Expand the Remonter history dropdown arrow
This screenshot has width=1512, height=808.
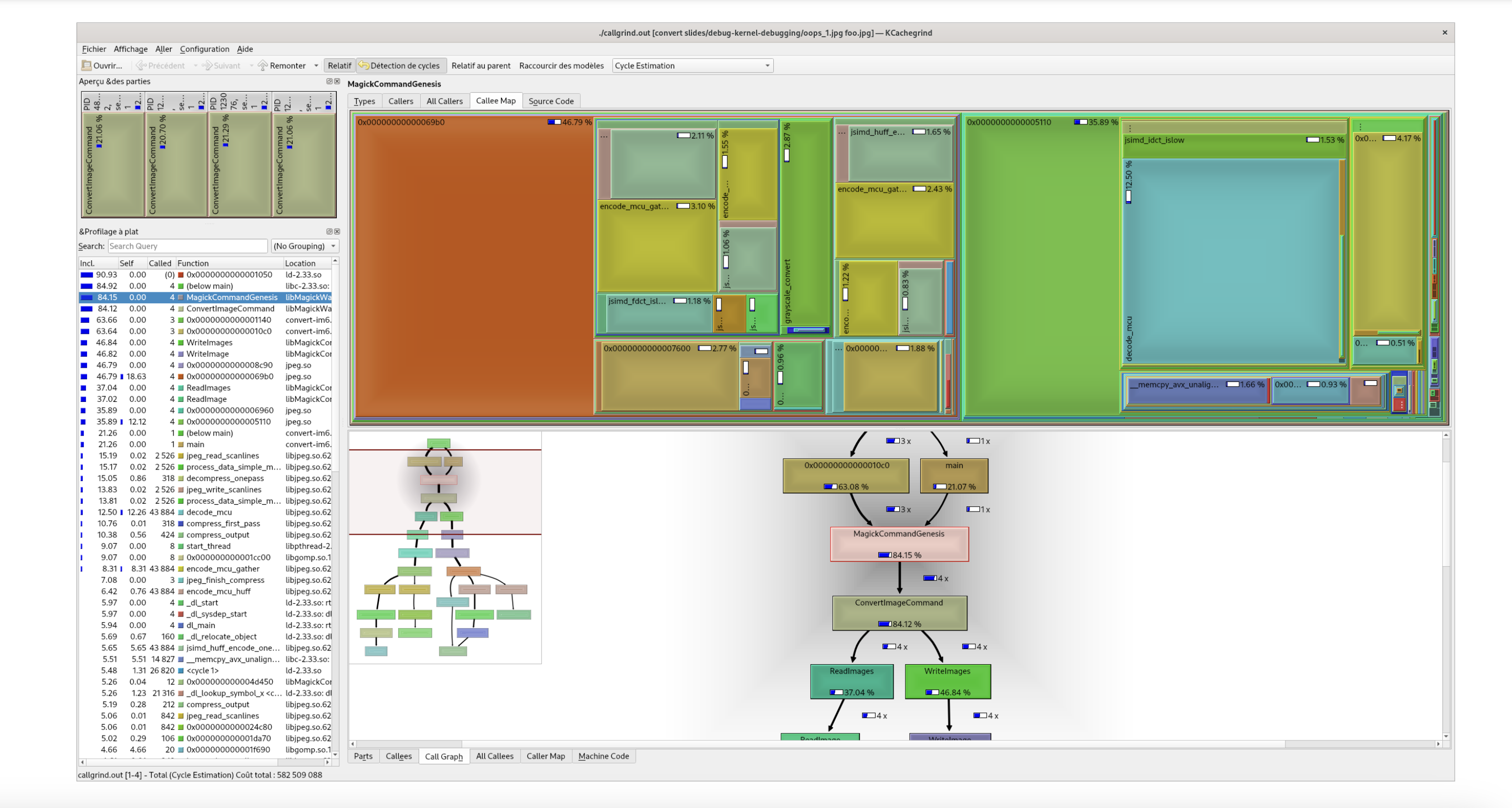(x=316, y=65)
